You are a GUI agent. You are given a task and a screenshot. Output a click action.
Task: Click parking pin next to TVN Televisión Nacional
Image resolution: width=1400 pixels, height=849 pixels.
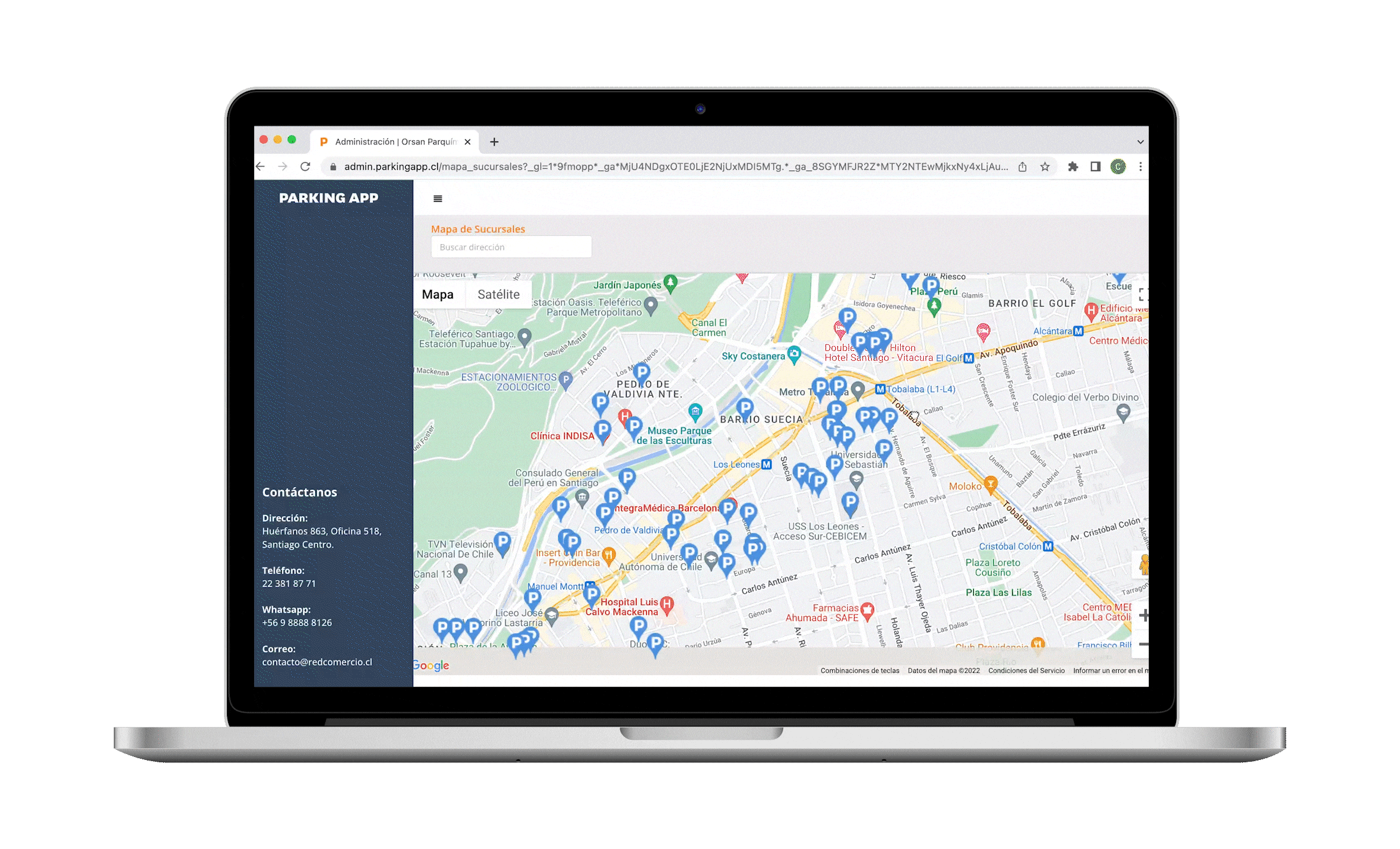coord(502,543)
